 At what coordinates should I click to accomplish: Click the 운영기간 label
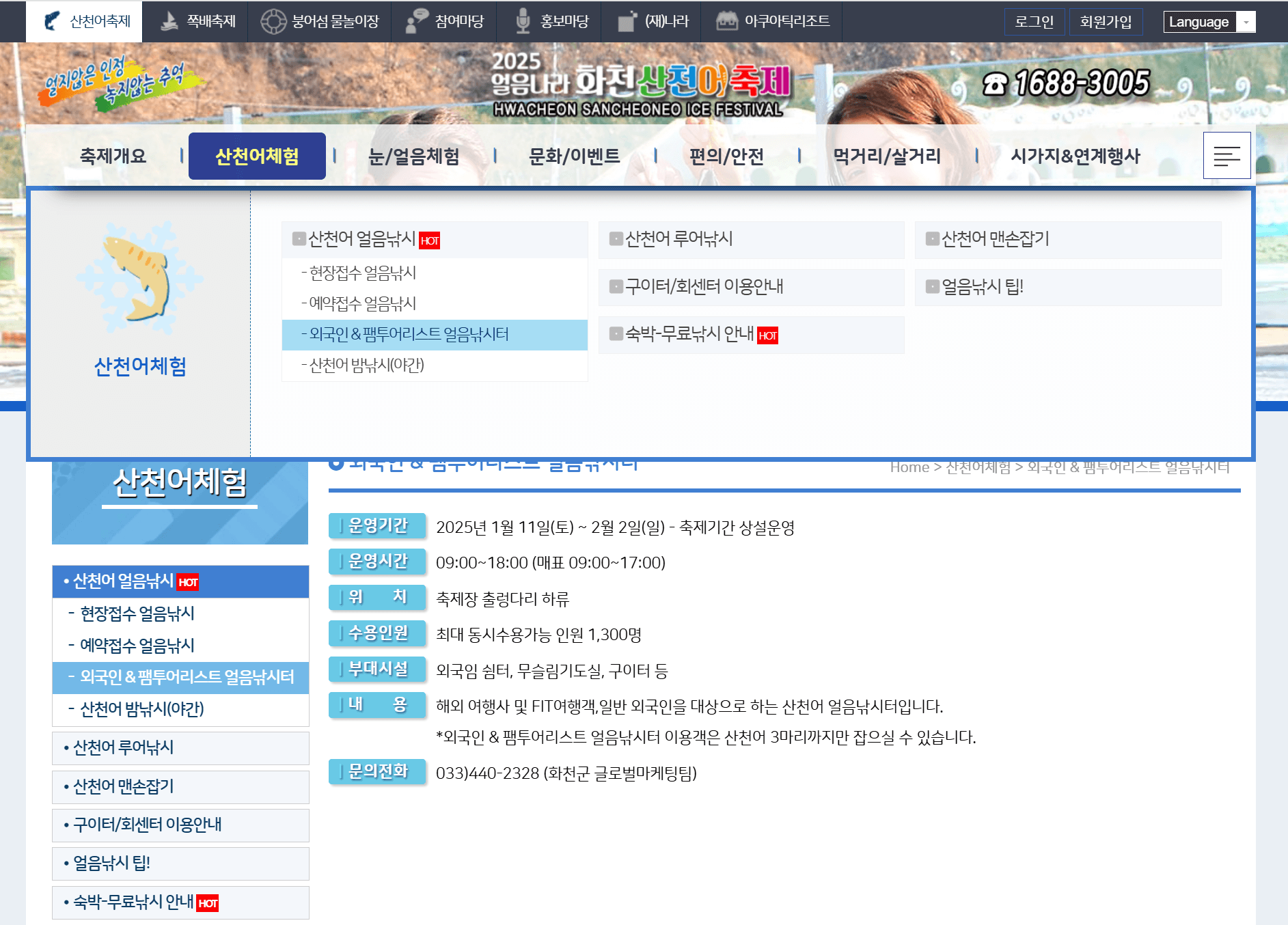coord(377,526)
